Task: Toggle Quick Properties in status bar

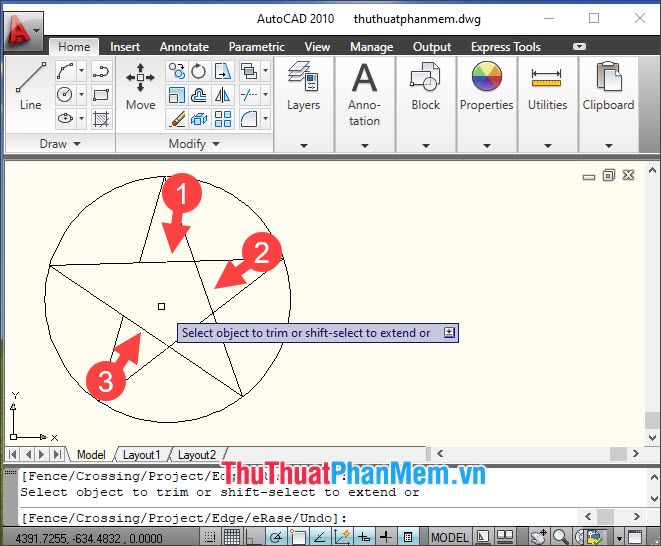Action: pos(408,537)
